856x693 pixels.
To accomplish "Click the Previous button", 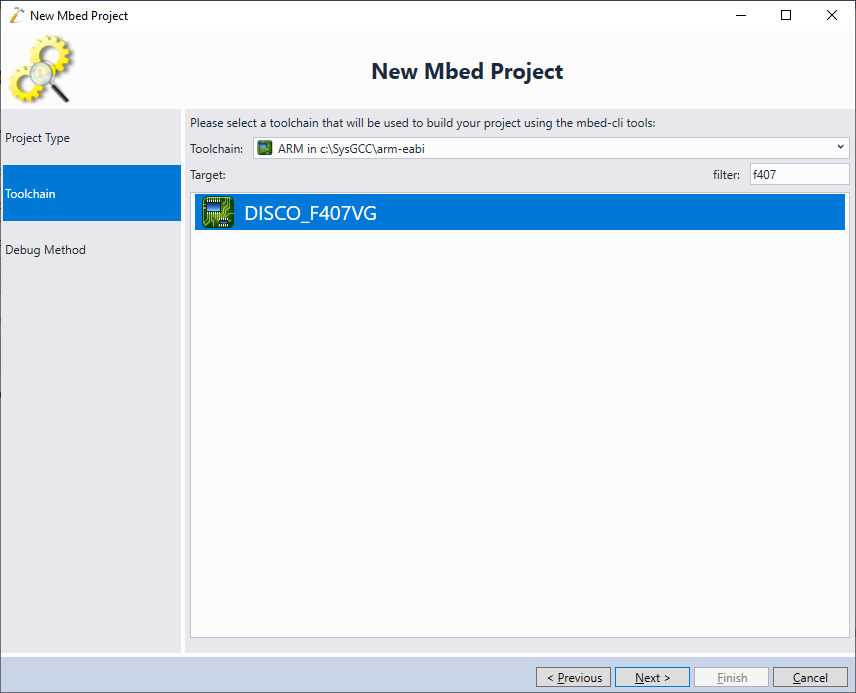I will click(573, 677).
